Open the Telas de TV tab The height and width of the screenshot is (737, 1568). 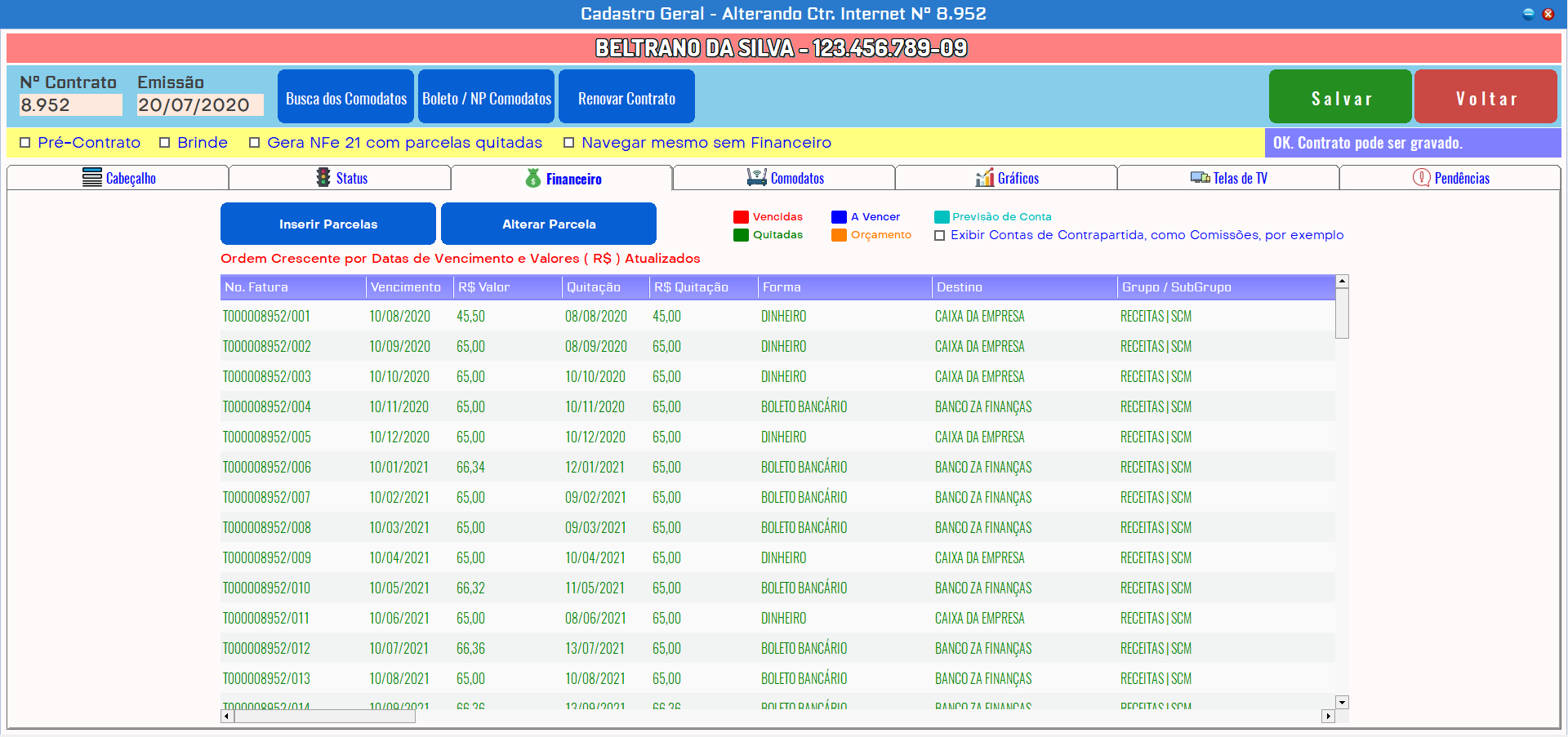click(x=1229, y=178)
